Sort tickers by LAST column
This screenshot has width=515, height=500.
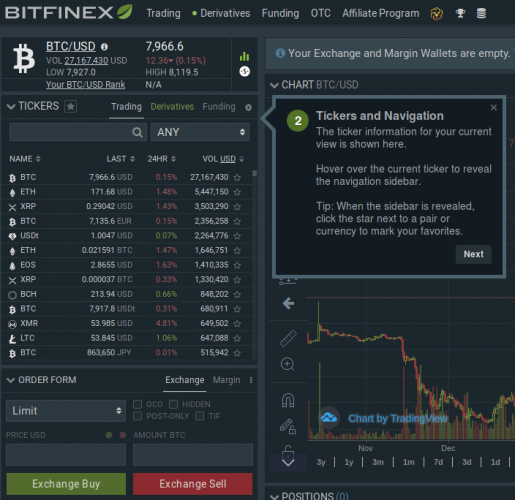point(120,159)
